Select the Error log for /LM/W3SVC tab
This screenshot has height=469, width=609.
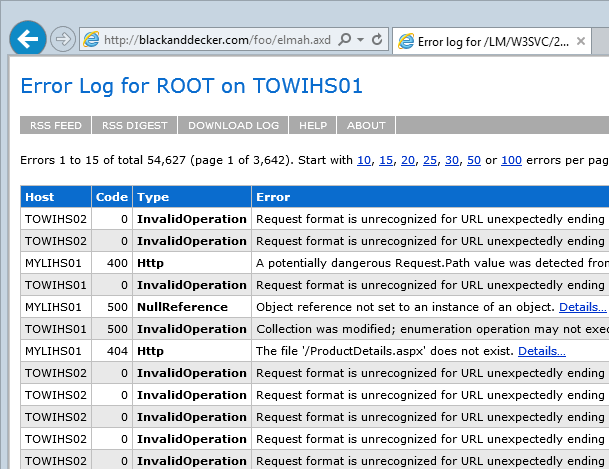pos(492,41)
